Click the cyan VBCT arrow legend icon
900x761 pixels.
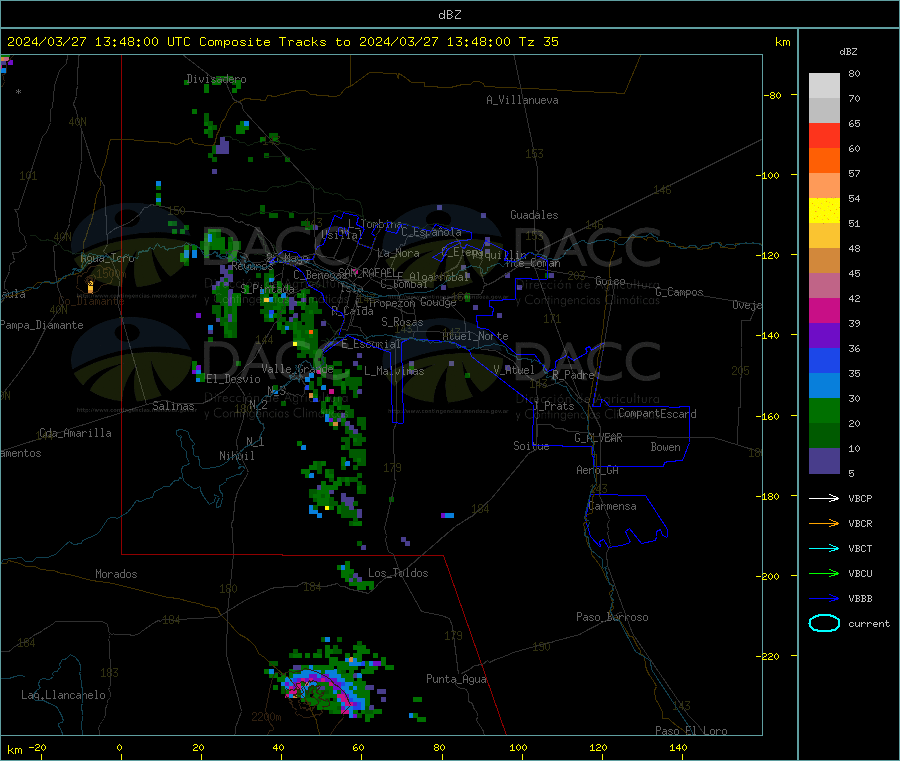click(x=824, y=549)
